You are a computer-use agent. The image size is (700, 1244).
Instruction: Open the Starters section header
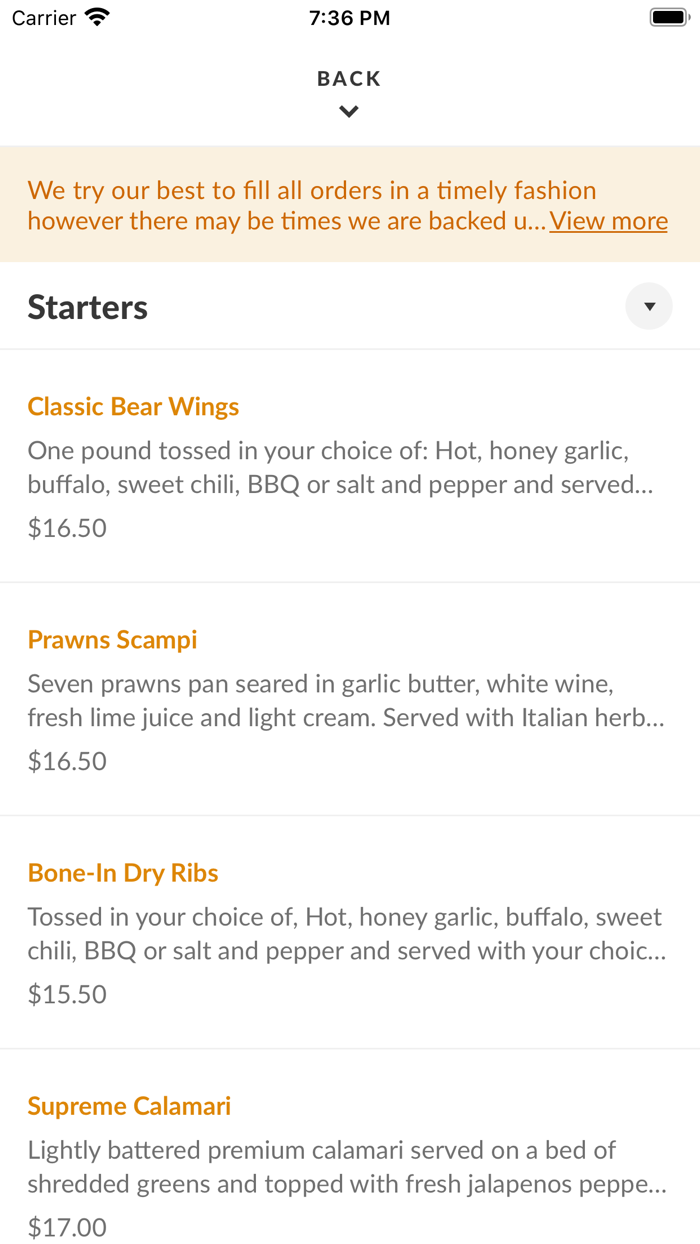pyautogui.click(x=87, y=307)
